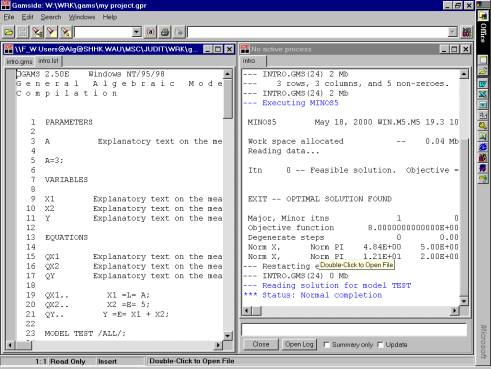491x369 pixels.
Task: Open the Help menu
Action: (110, 17)
